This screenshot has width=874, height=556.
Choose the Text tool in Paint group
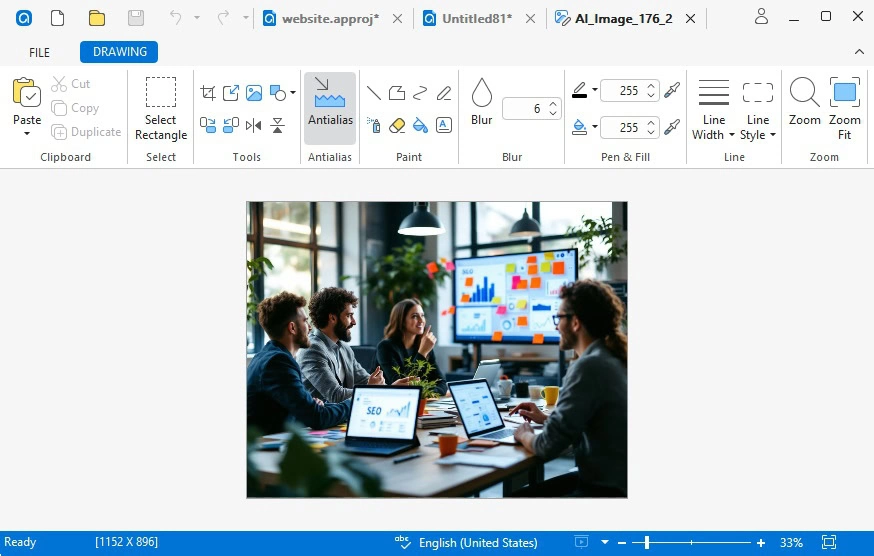click(444, 125)
